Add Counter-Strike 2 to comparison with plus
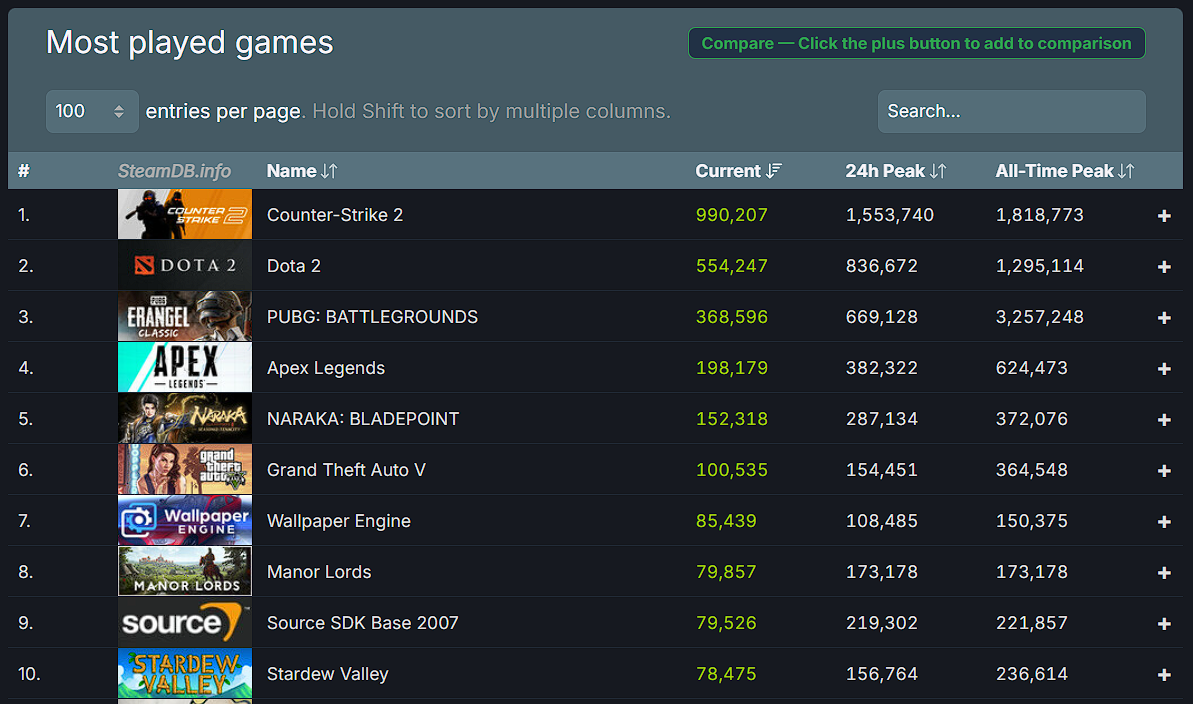 coord(1163,215)
